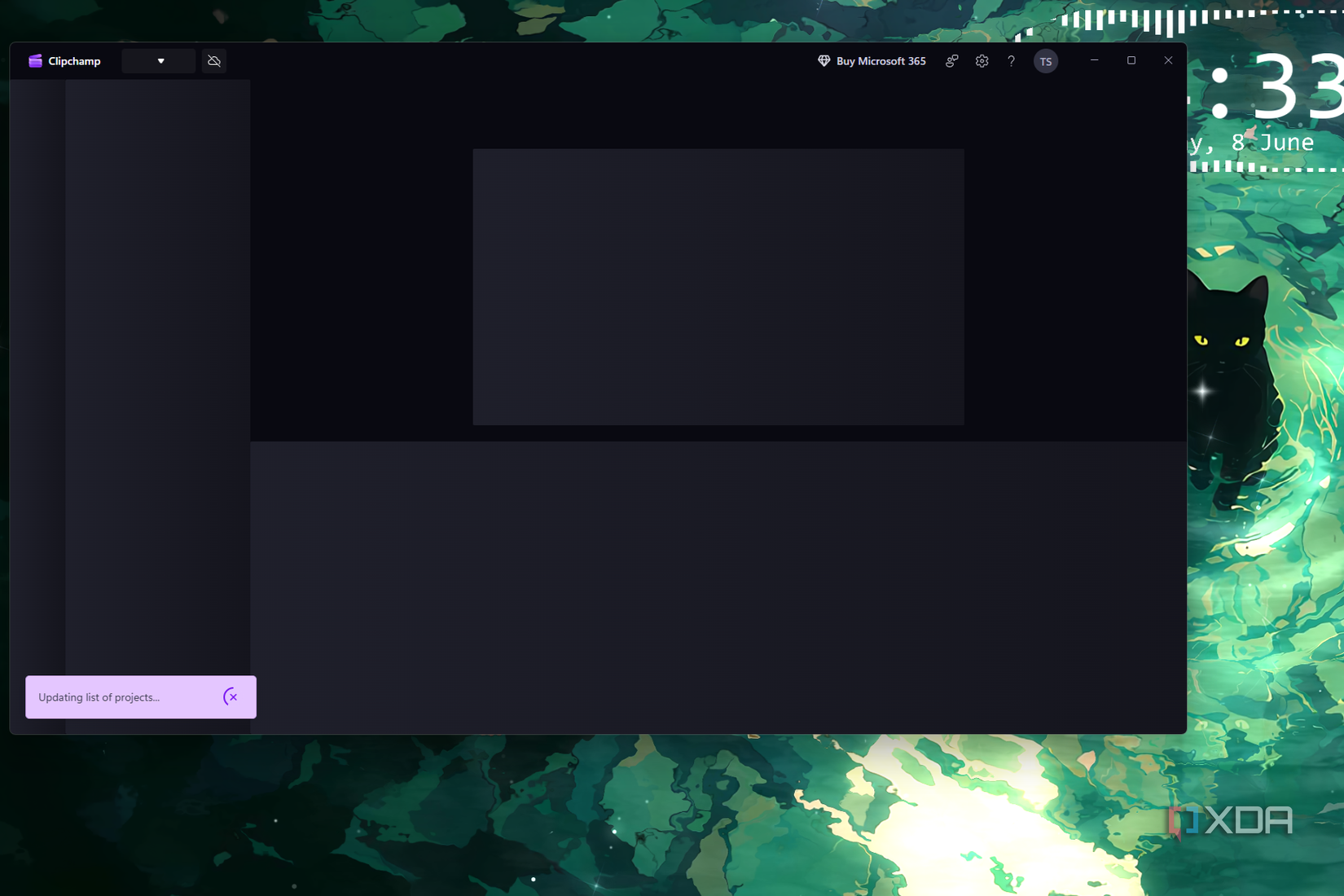Image resolution: width=1344 pixels, height=896 pixels.
Task: Dismiss the Updating list of projects notification
Action: 231,696
